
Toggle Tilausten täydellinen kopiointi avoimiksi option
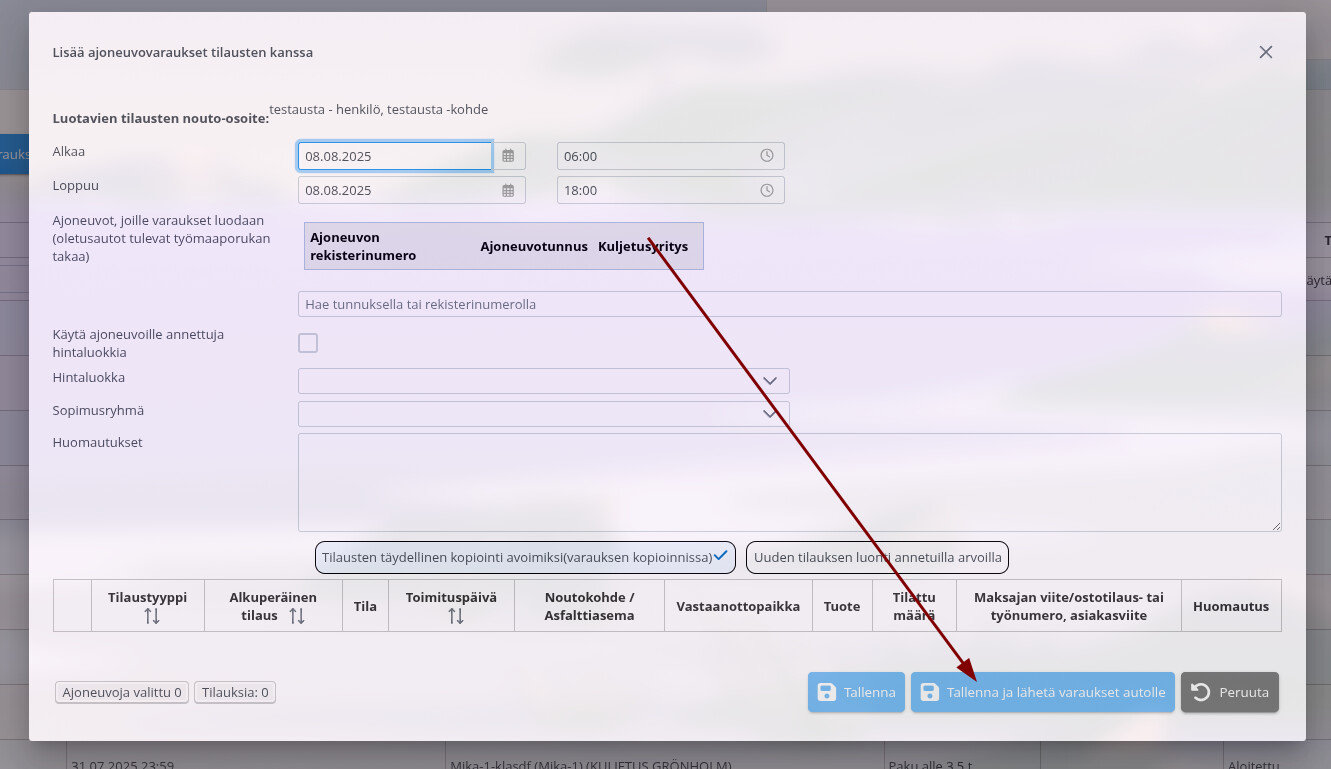pyautogui.click(x=525, y=557)
